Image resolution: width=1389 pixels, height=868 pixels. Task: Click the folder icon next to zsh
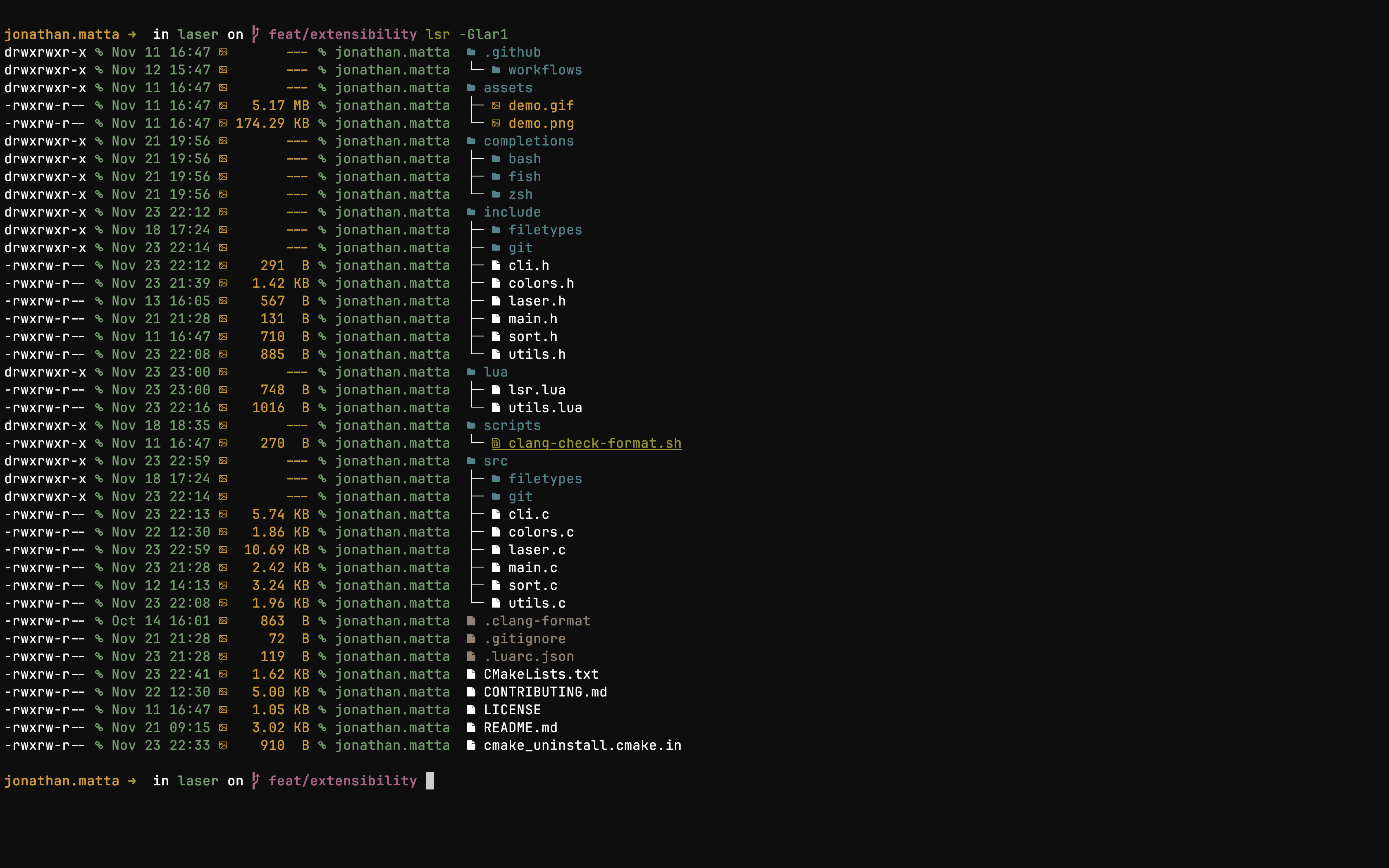496,195
